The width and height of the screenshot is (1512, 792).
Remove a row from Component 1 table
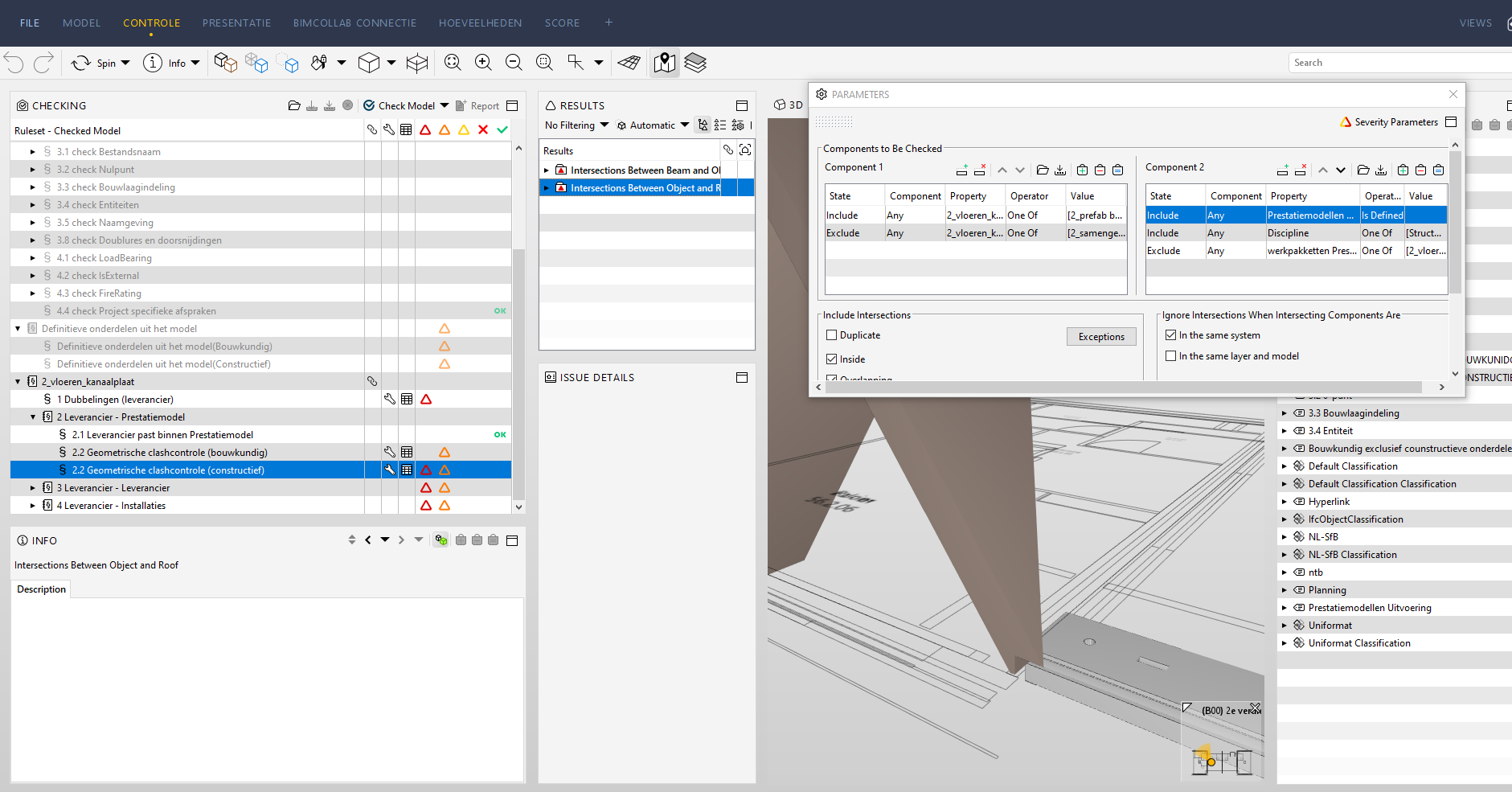(x=980, y=170)
